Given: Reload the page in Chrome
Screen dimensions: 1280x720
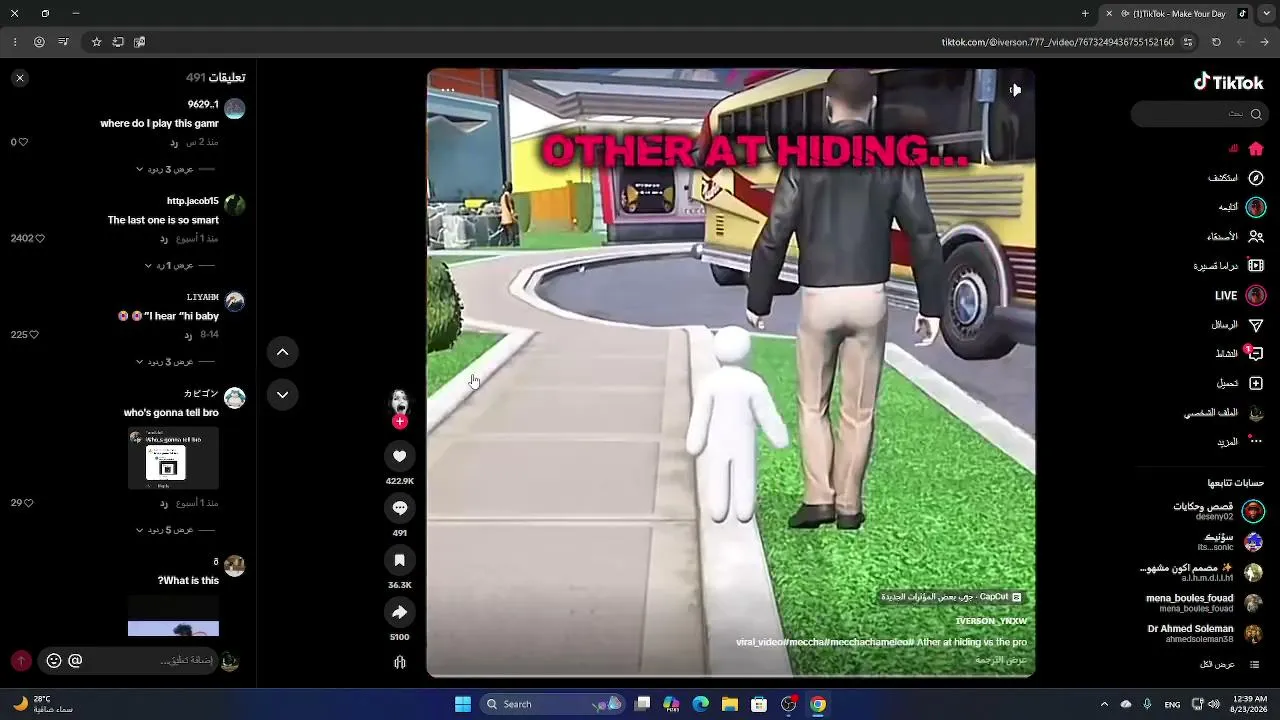Looking at the screenshot, I should click(x=1216, y=42).
